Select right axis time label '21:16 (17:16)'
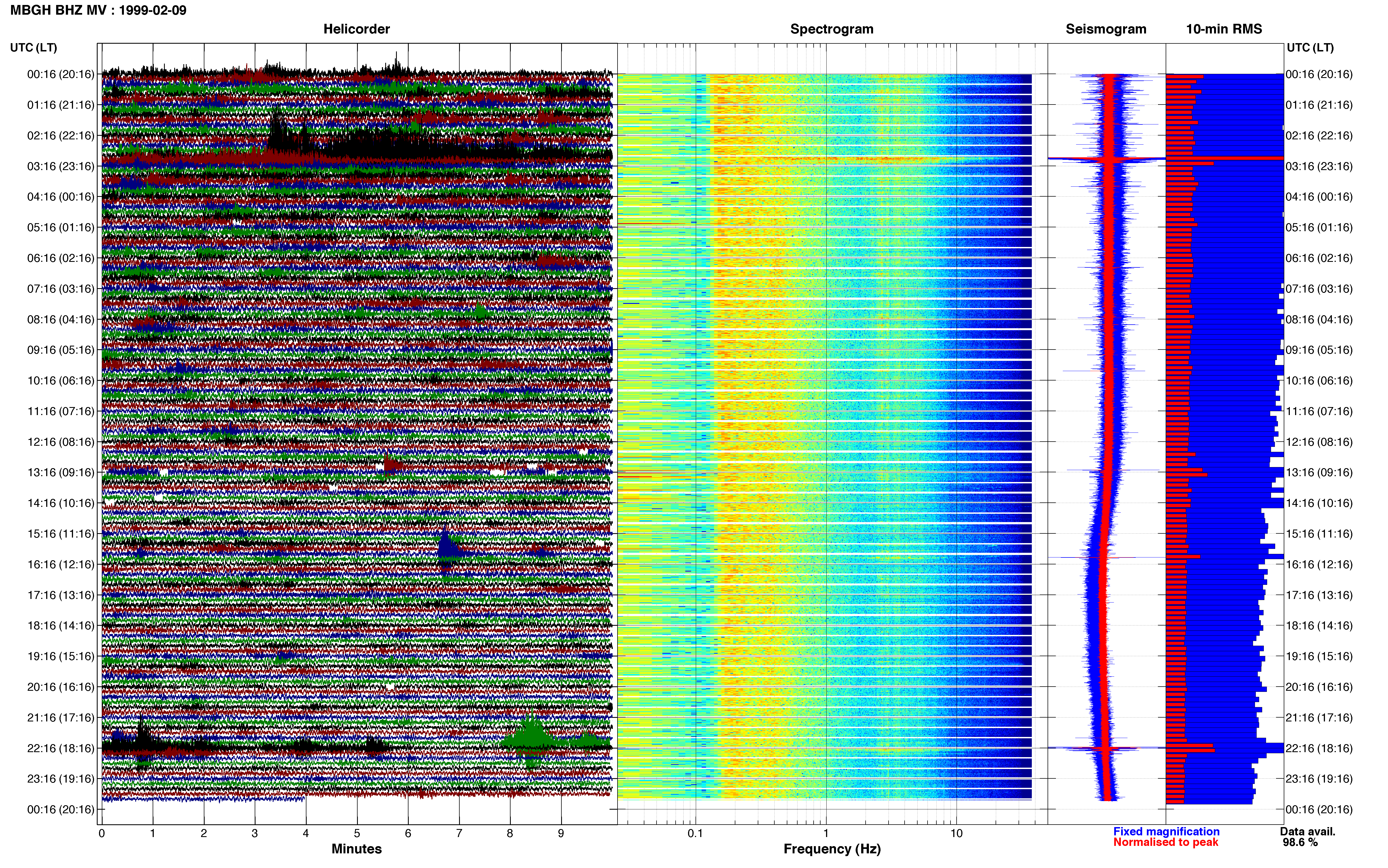Viewport: 1388px width, 868px height. [1319, 718]
